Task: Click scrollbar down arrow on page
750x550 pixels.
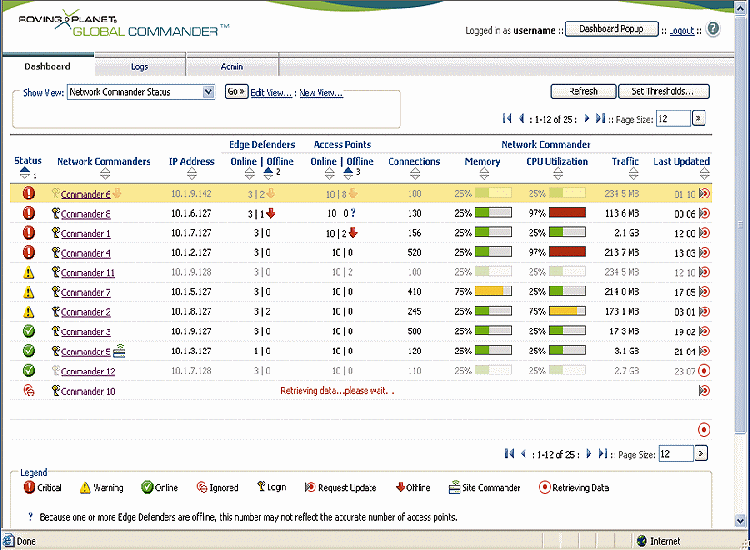Action: pos(740,520)
